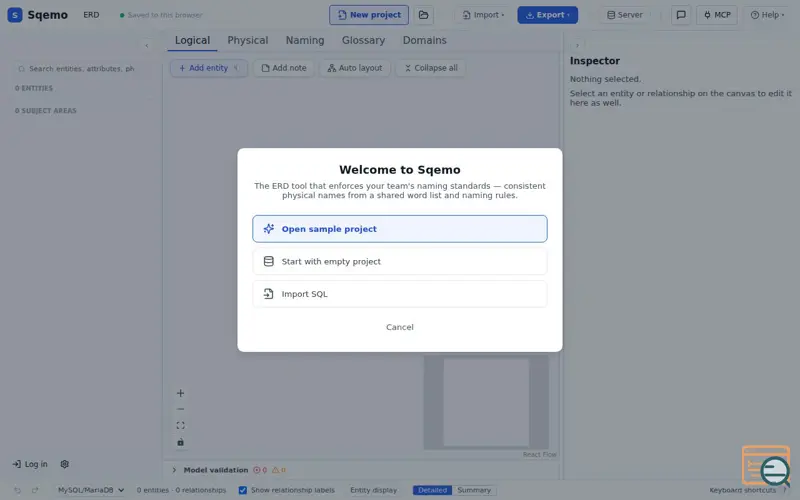Zoom in with the canvas plus control
The height and width of the screenshot is (500, 800).
pos(180,393)
